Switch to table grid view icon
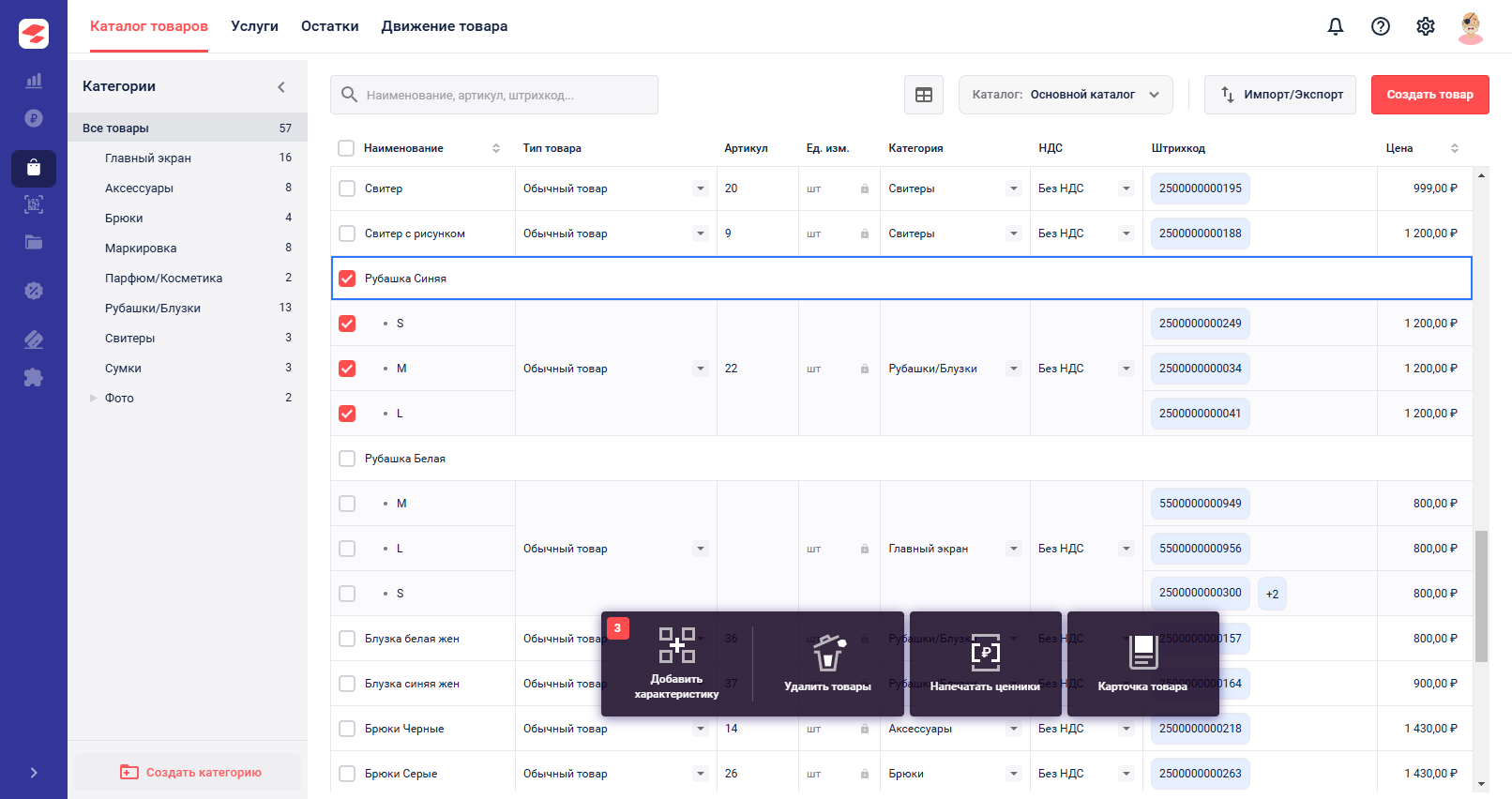The image size is (1512, 799). pos(924,95)
